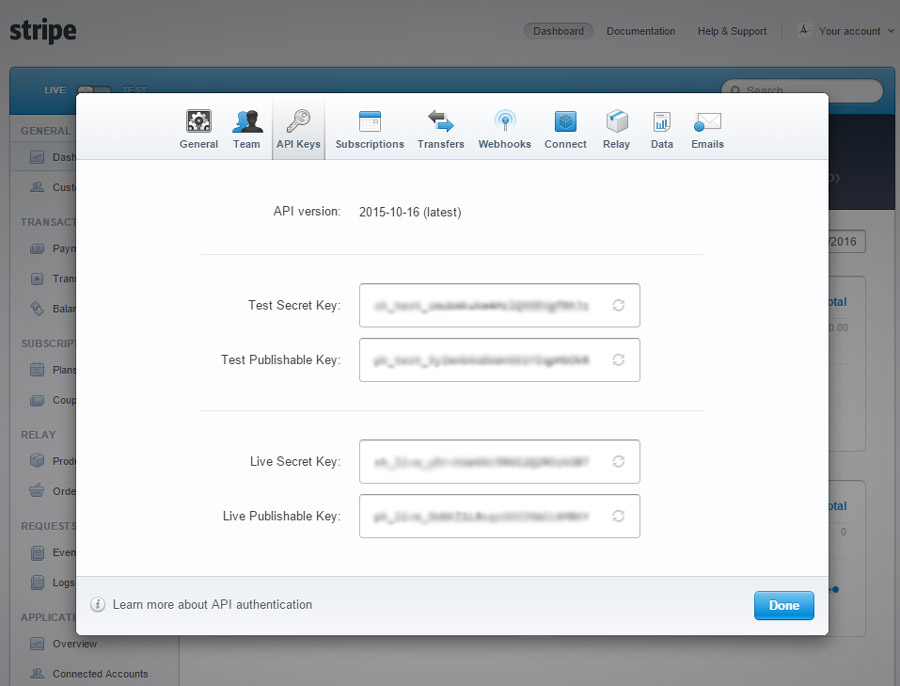Open Plans icon in the background sidebar
The width and height of the screenshot is (900, 686).
(37, 370)
